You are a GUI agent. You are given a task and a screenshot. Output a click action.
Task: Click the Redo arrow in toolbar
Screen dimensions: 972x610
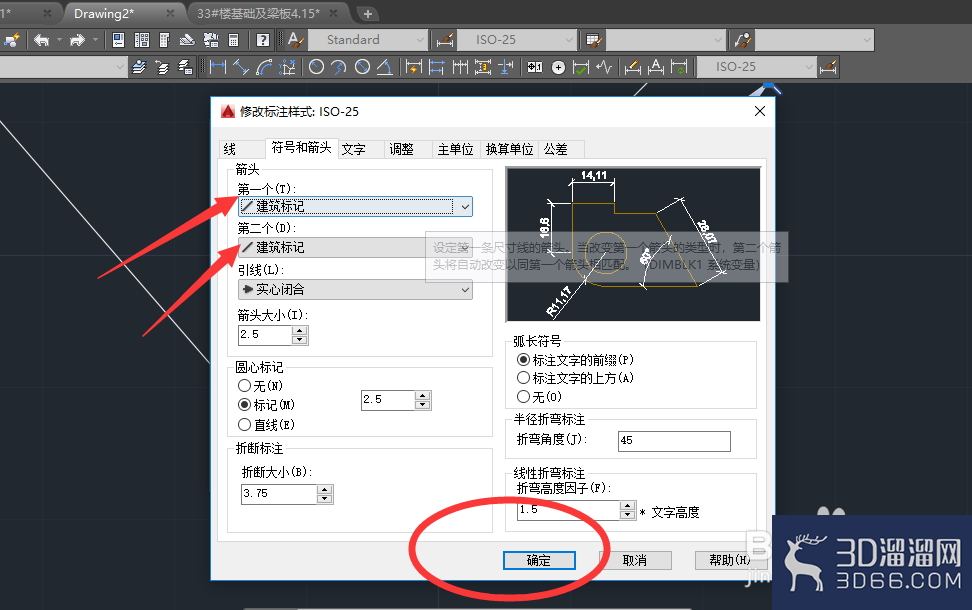[x=77, y=40]
